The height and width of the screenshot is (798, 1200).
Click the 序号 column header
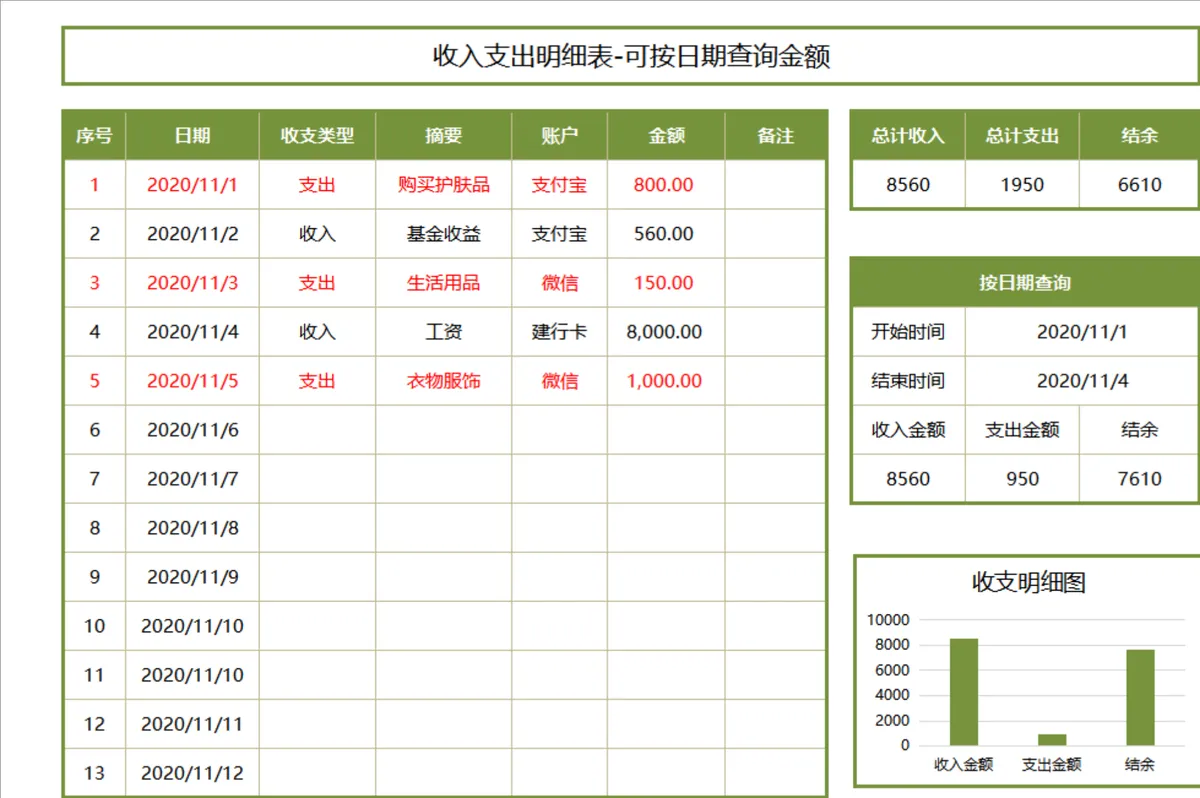pos(95,136)
